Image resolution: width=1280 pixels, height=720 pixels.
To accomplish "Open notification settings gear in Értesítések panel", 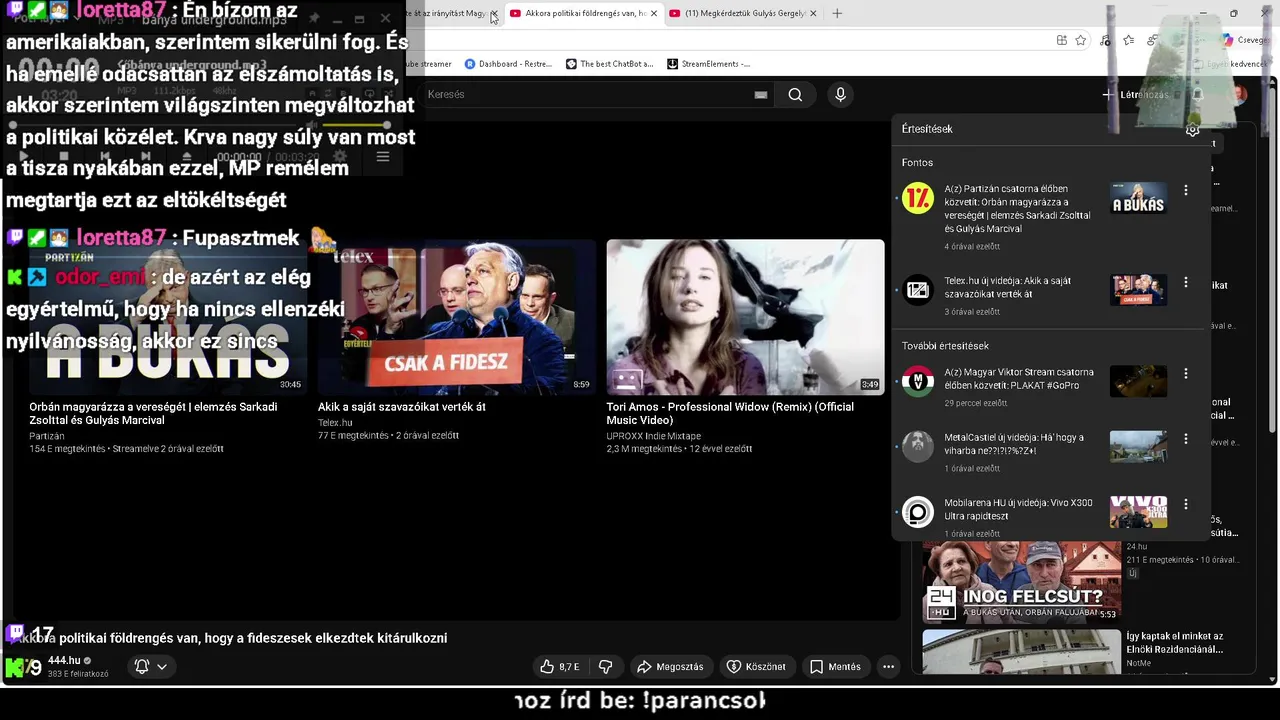I will pos(1192,130).
